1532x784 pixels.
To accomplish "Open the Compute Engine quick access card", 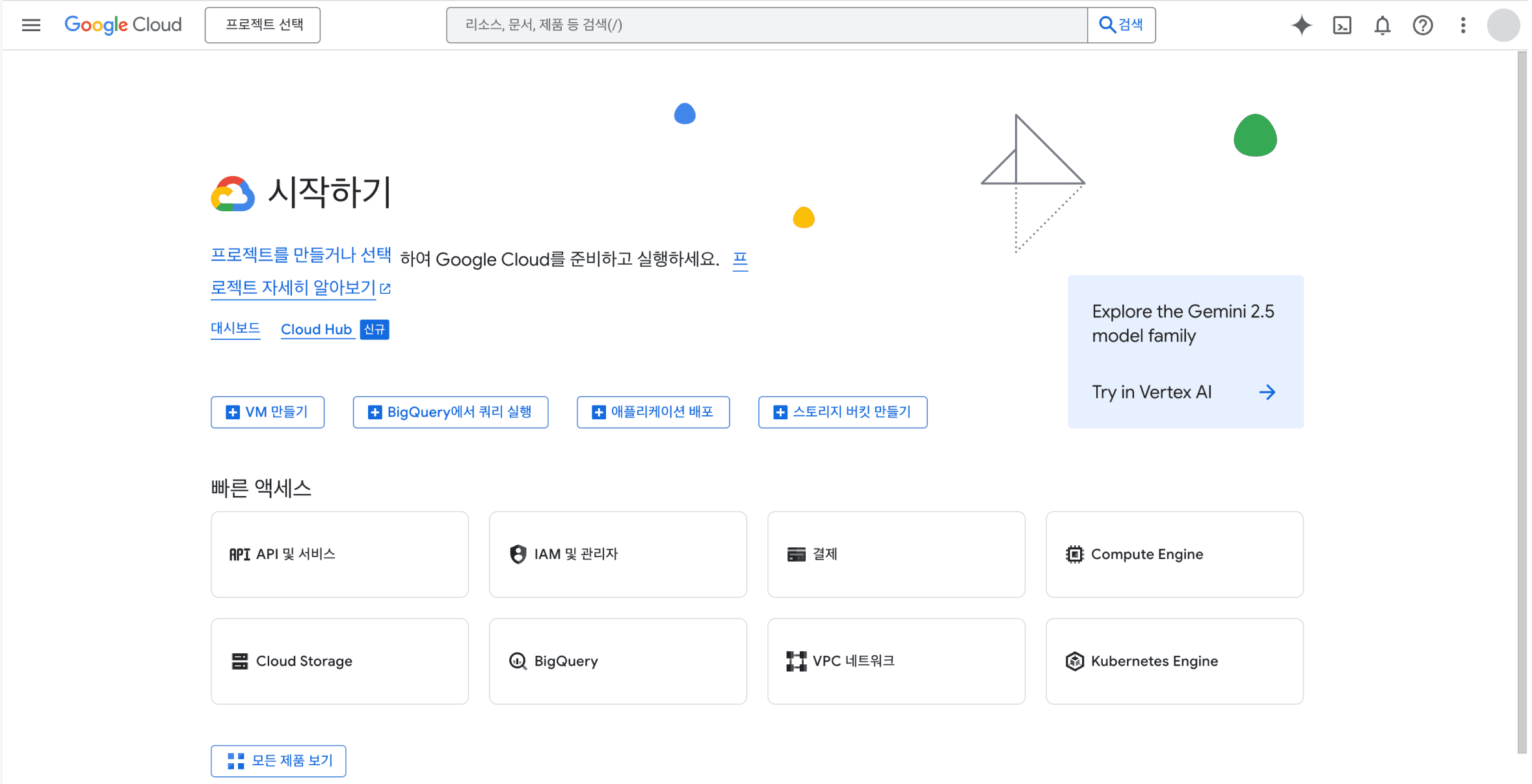I will 1174,554.
